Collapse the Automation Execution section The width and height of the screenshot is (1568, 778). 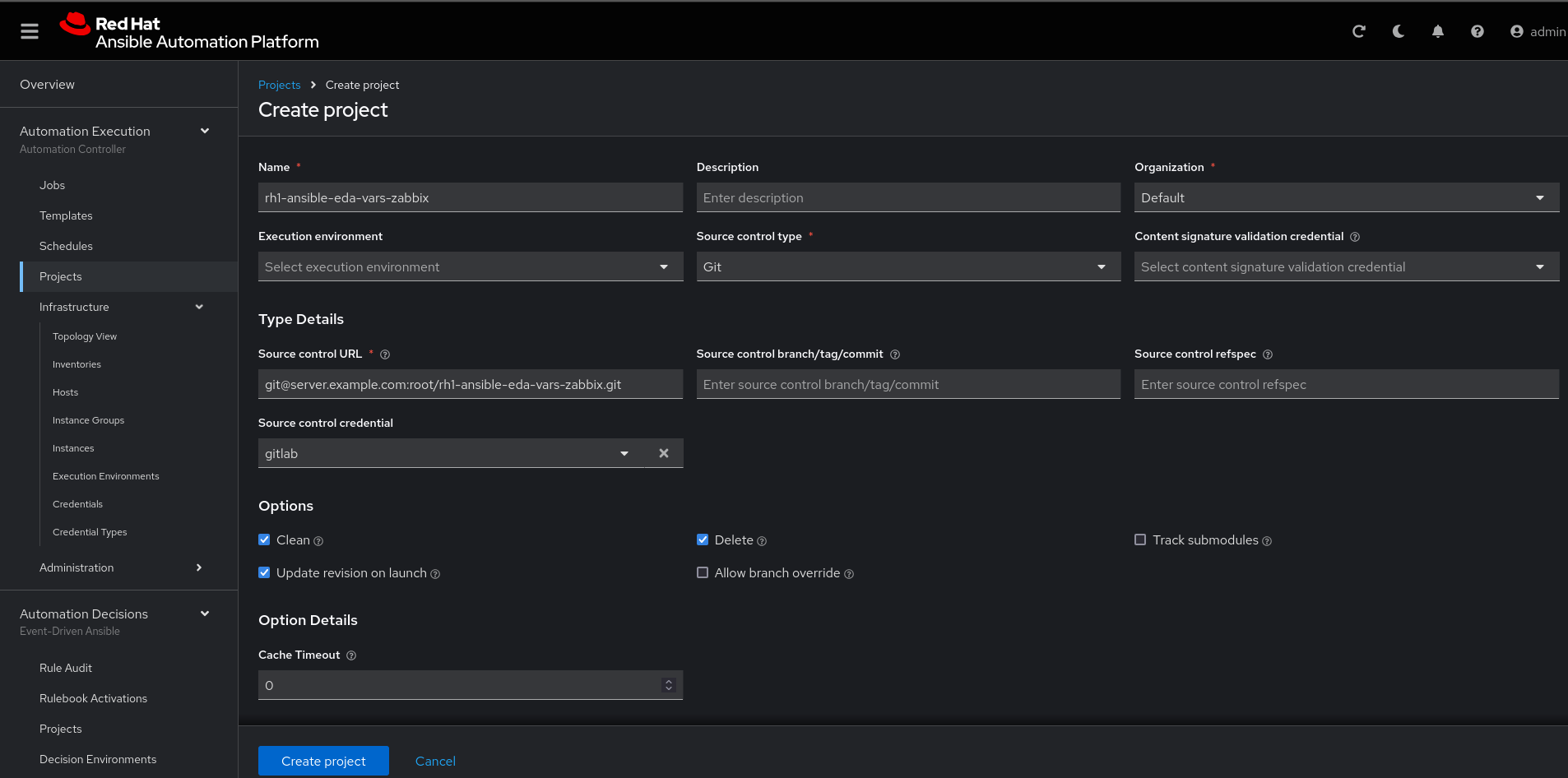point(204,131)
